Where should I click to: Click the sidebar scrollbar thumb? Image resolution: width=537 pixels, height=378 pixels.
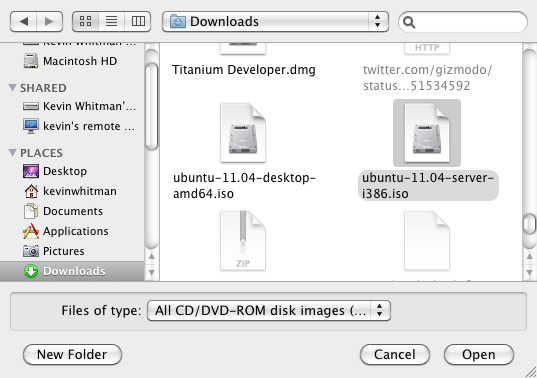point(151,106)
